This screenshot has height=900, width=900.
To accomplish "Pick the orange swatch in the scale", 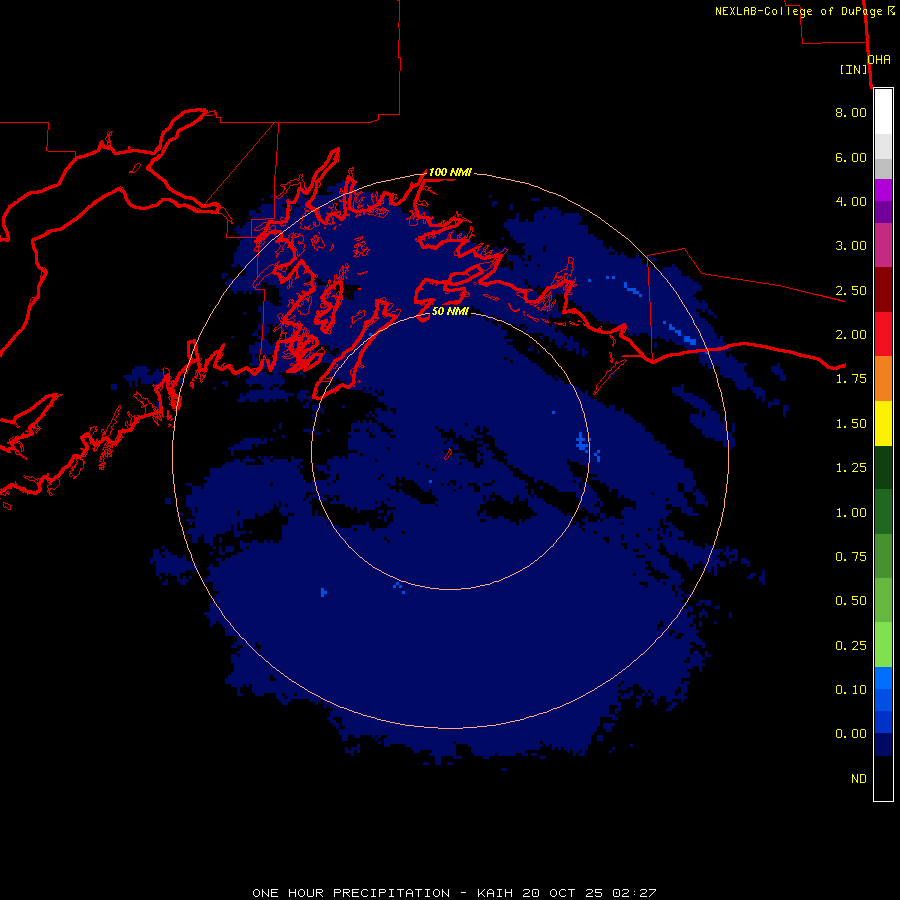I will pos(883,379).
